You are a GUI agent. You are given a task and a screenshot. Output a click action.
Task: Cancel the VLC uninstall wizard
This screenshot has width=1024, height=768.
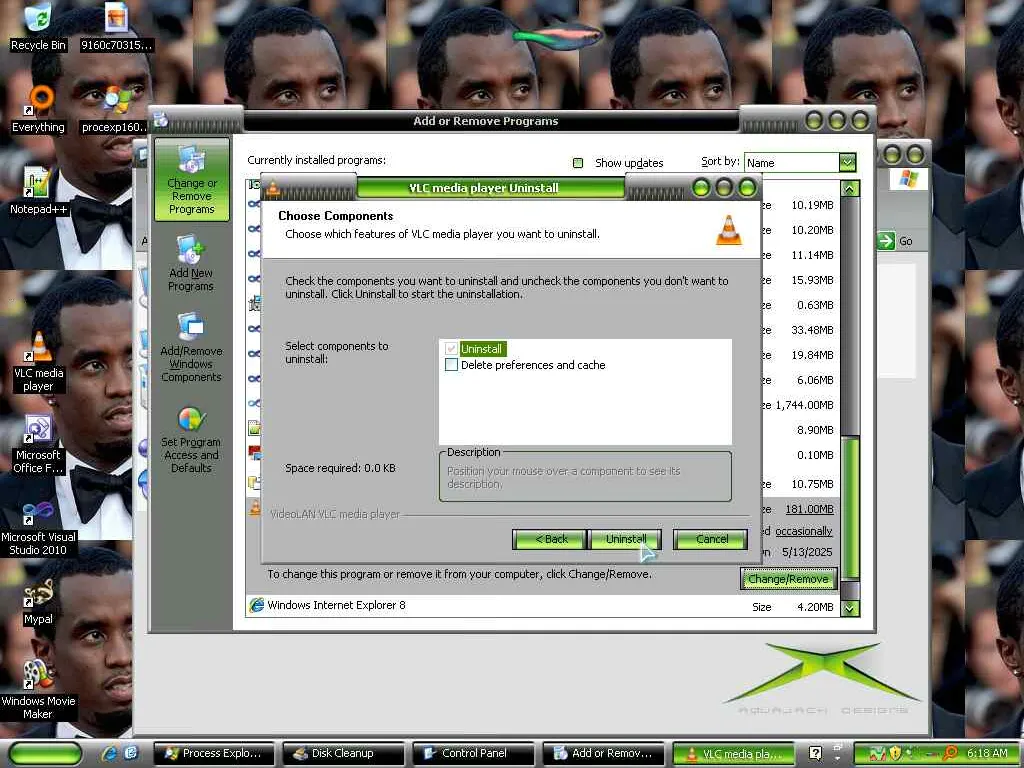[711, 539]
